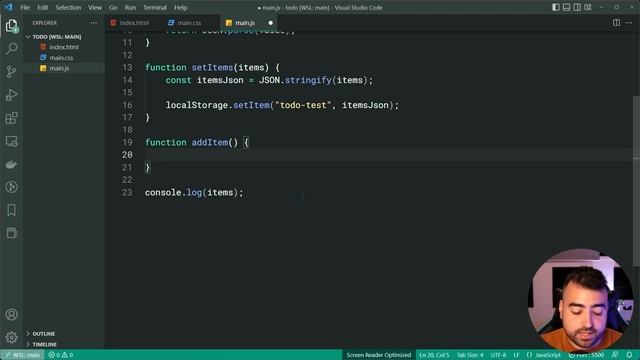Click Ln 20, Col 5 cursor position
Image resolution: width=640 pixels, height=360 pixels.
[x=434, y=355]
